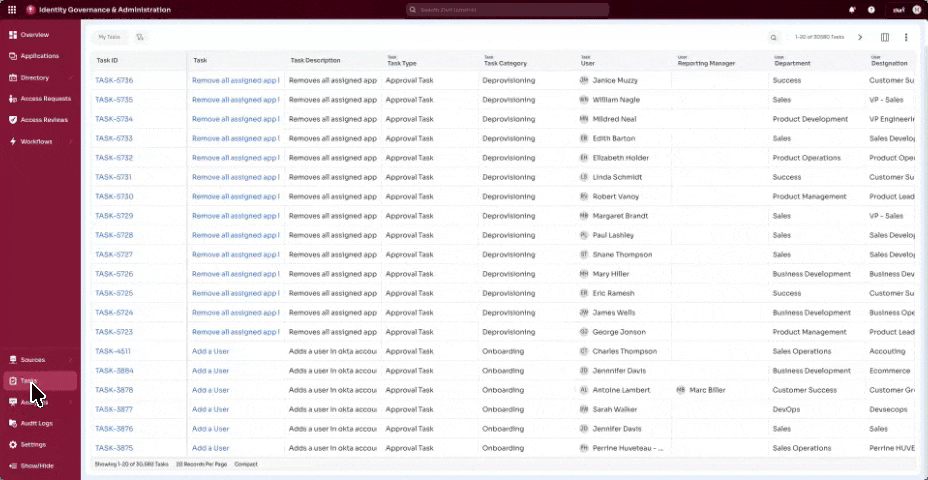Expand the Analytics submenu chevron
Image resolution: width=928 pixels, height=480 pixels.
(70, 402)
